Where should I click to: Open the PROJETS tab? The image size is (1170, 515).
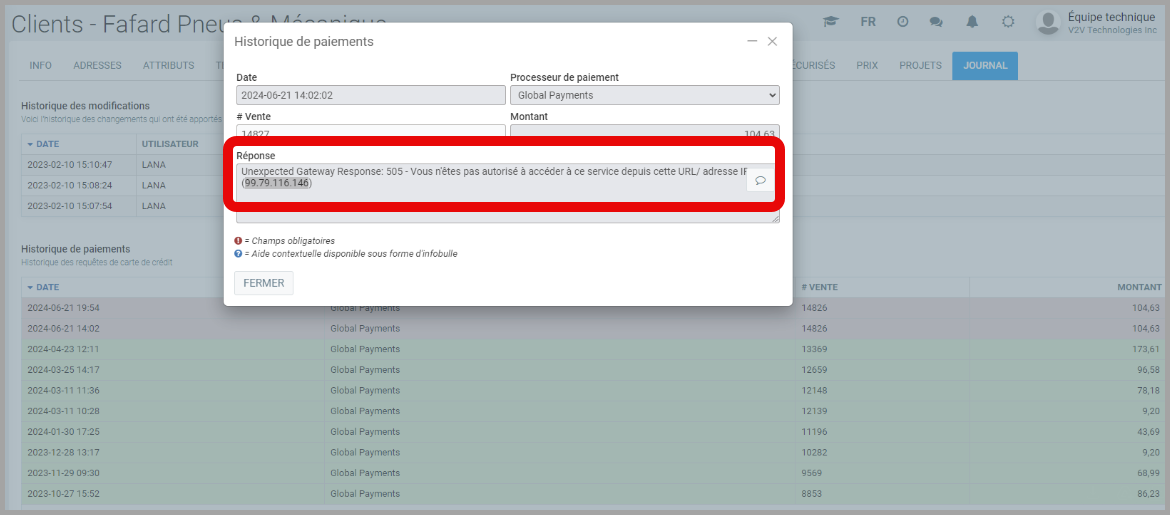(x=920, y=65)
